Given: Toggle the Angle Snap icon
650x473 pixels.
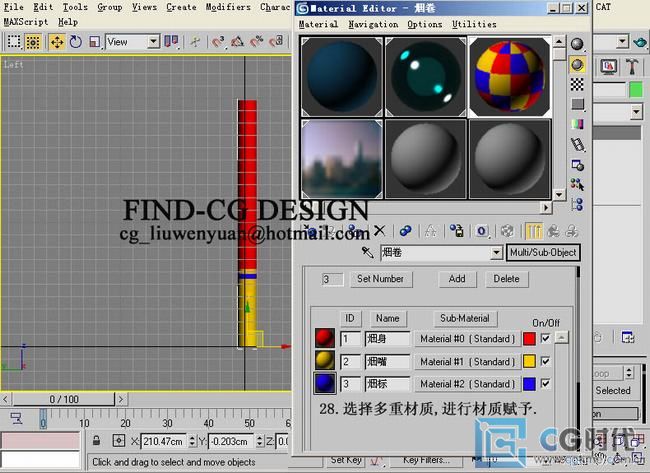Looking at the screenshot, I should pyautogui.click(x=237, y=42).
